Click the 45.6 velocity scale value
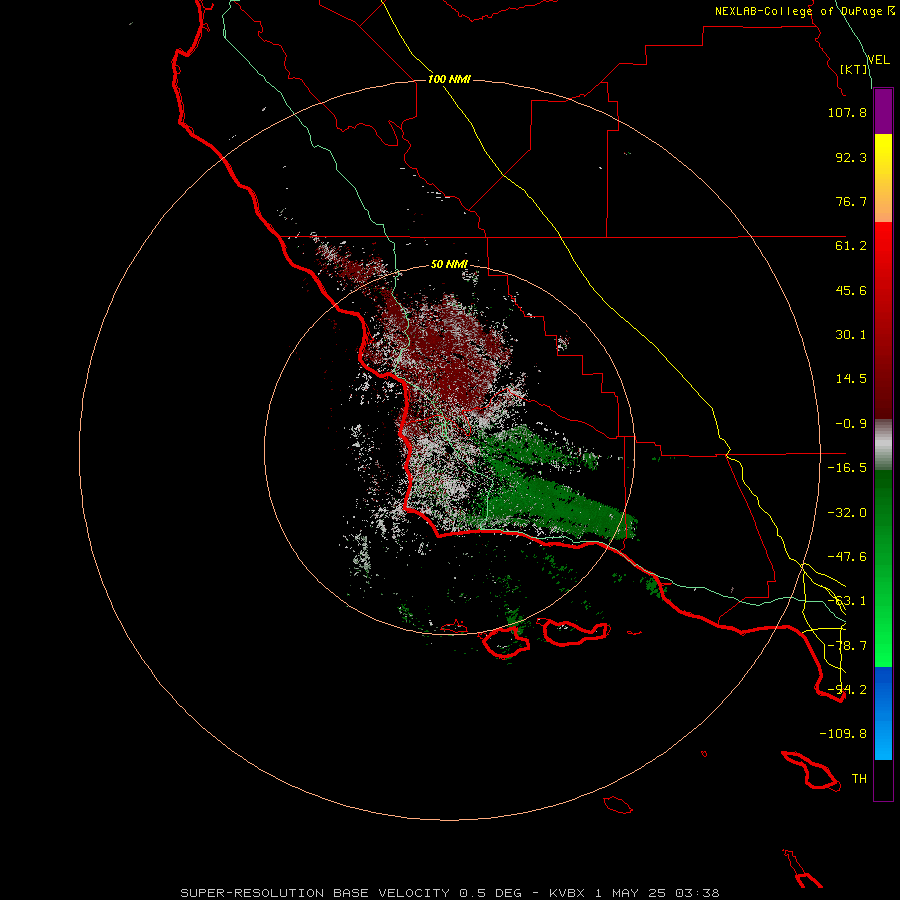 coord(851,290)
